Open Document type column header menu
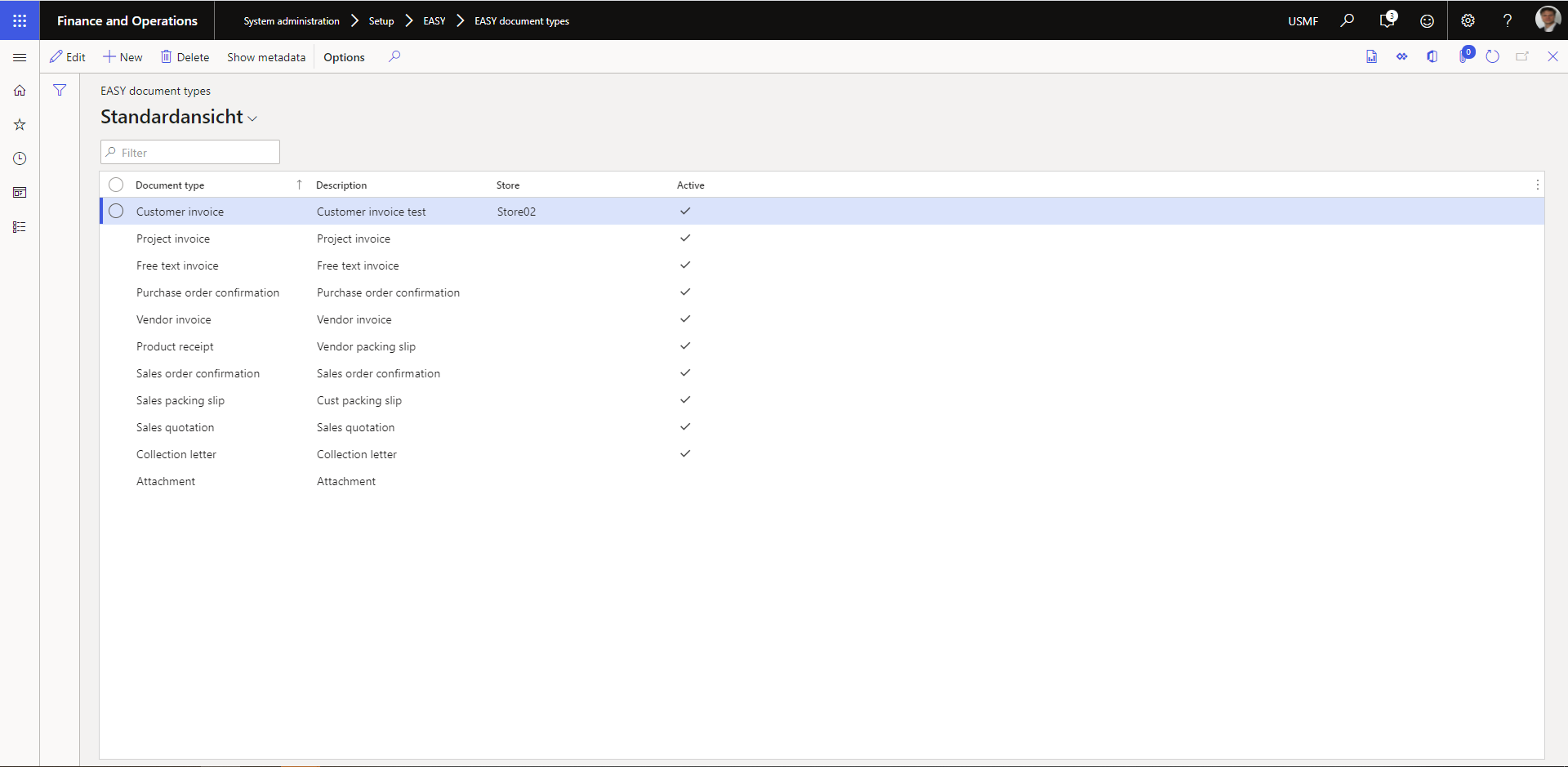The width and height of the screenshot is (1568, 767). (170, 185)
